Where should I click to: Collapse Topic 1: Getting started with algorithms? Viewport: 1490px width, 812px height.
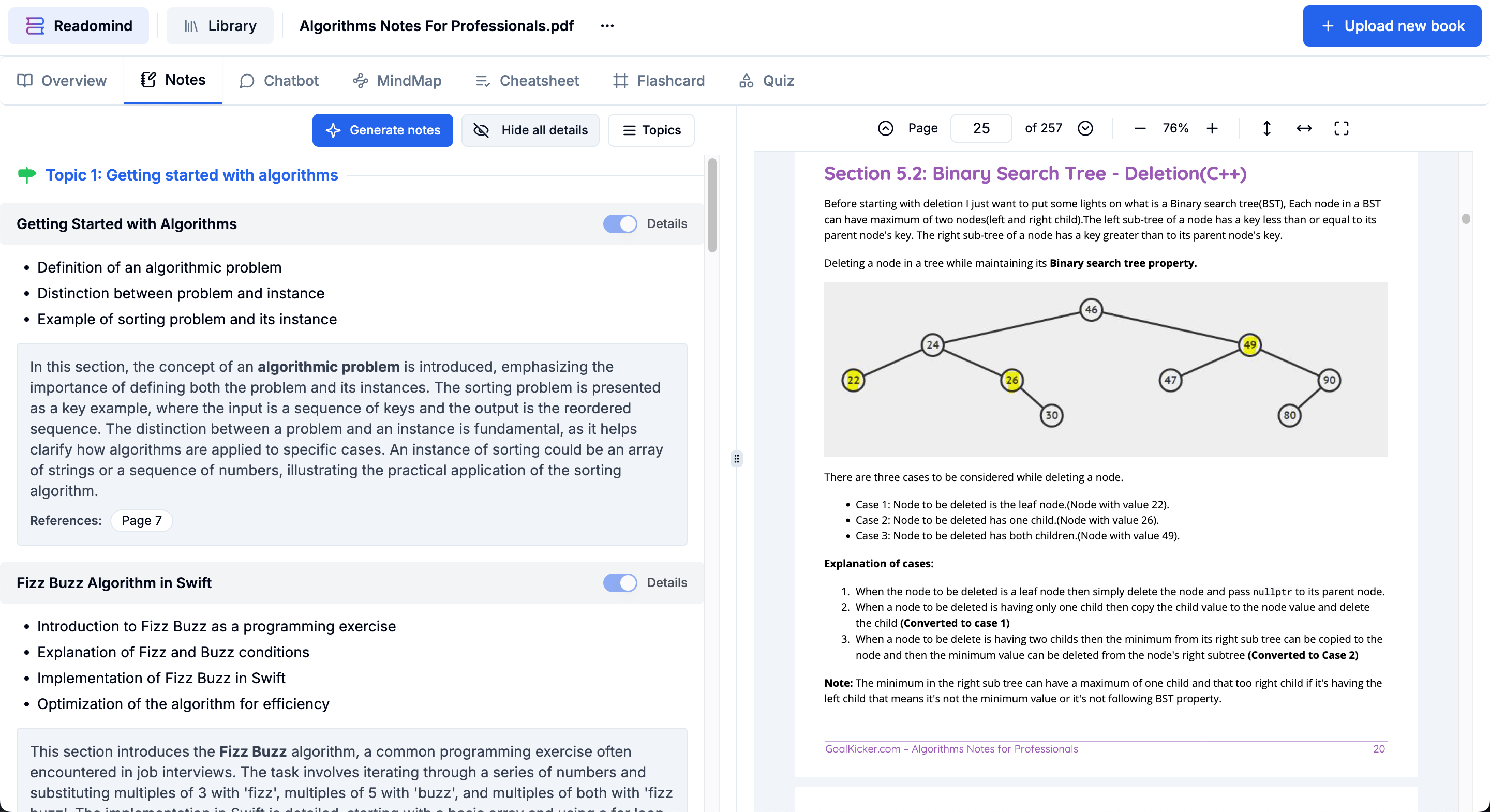pos(191,175)
